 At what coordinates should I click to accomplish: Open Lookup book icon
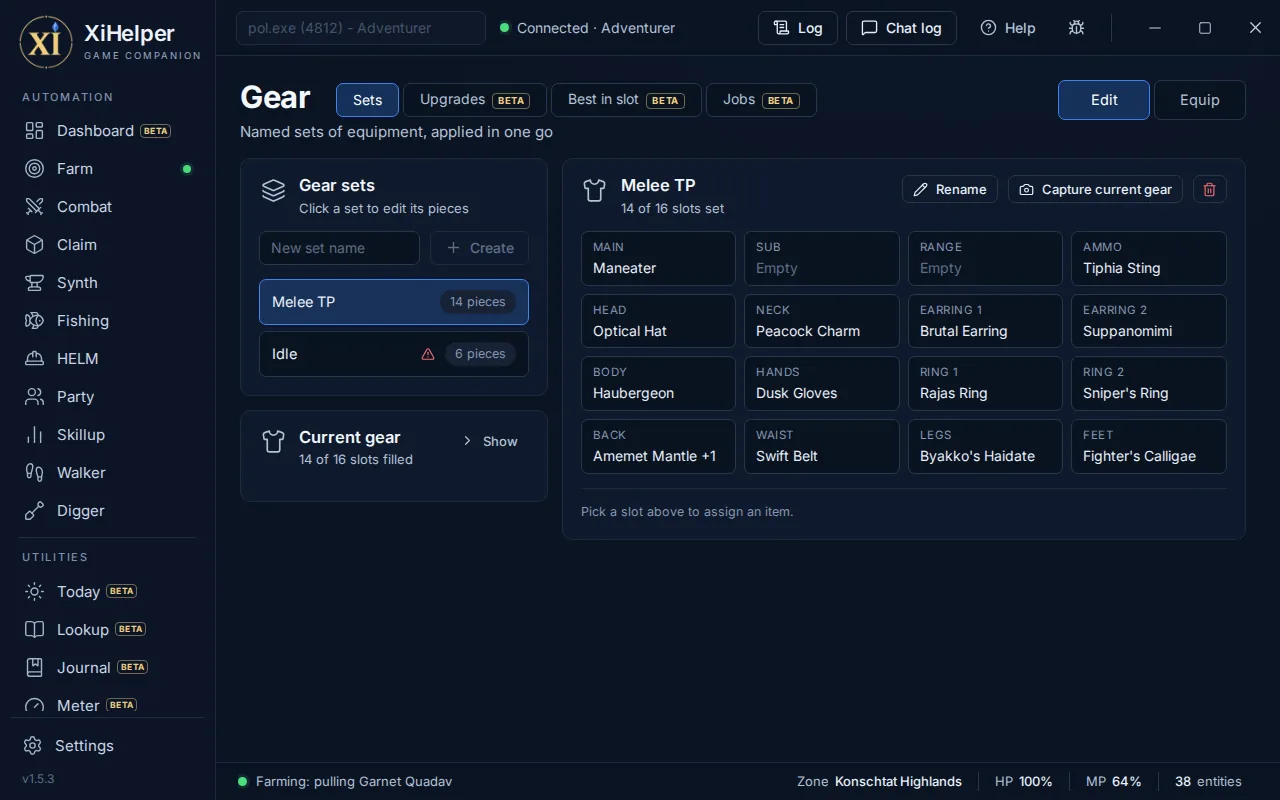pyautogui.click(x=35, y=630)
